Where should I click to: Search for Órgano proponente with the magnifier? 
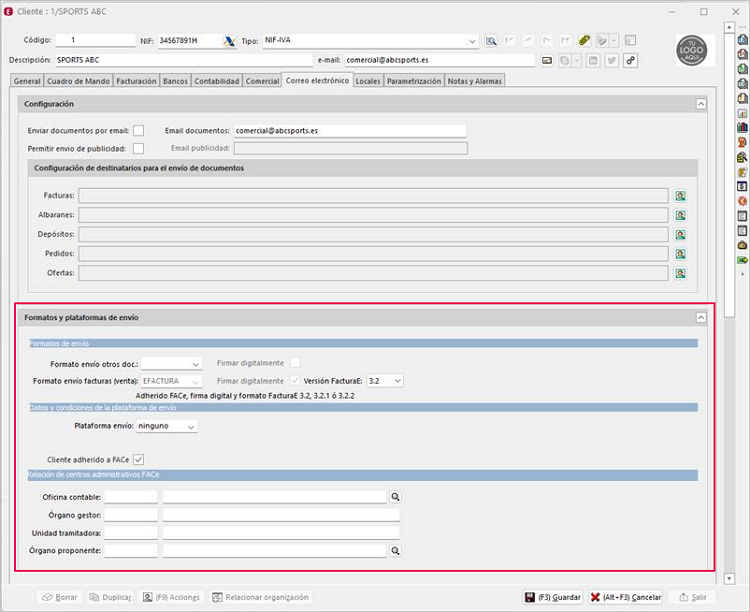tap(395, 551)
